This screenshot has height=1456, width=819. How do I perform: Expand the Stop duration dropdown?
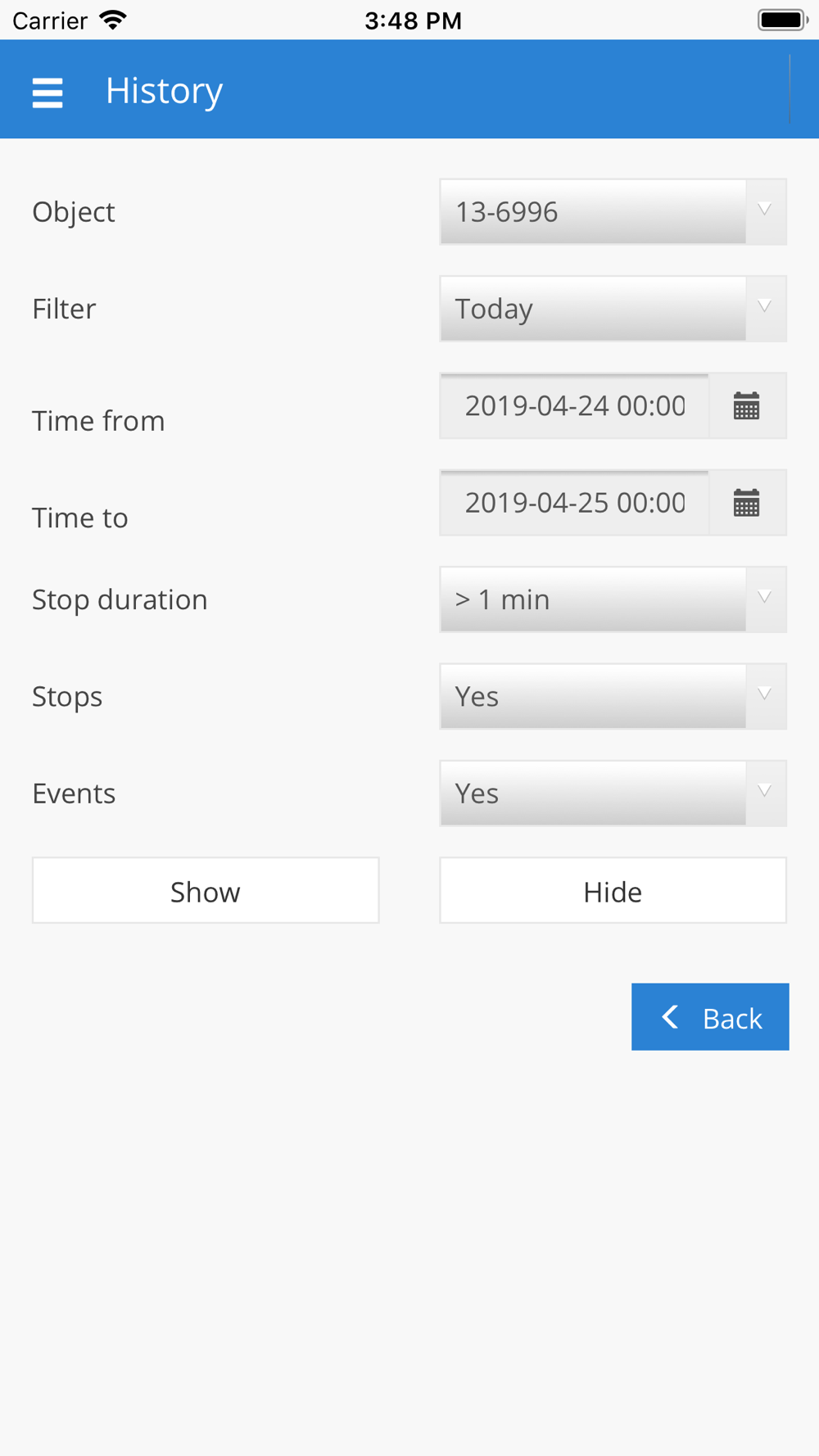613,599
